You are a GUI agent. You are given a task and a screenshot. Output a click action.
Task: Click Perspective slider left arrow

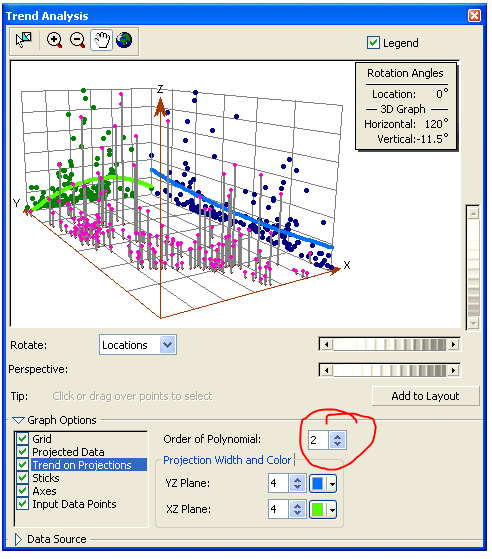[326, 370]
